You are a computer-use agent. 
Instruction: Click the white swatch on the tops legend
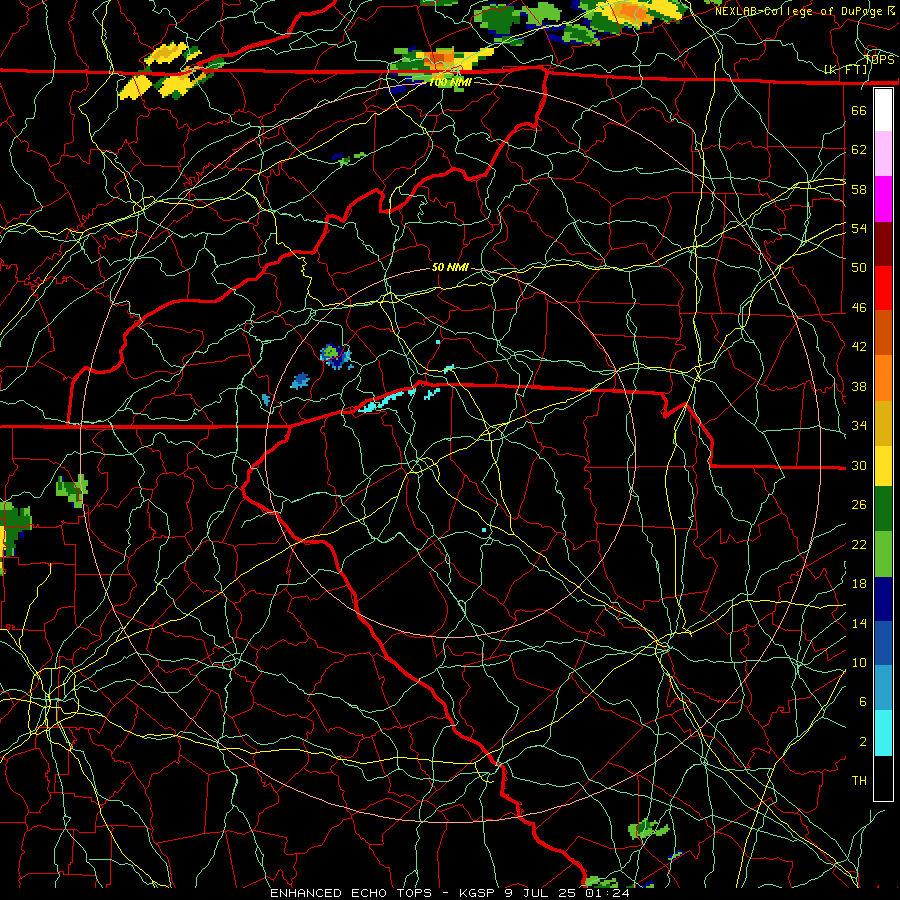tap(883, 110)
